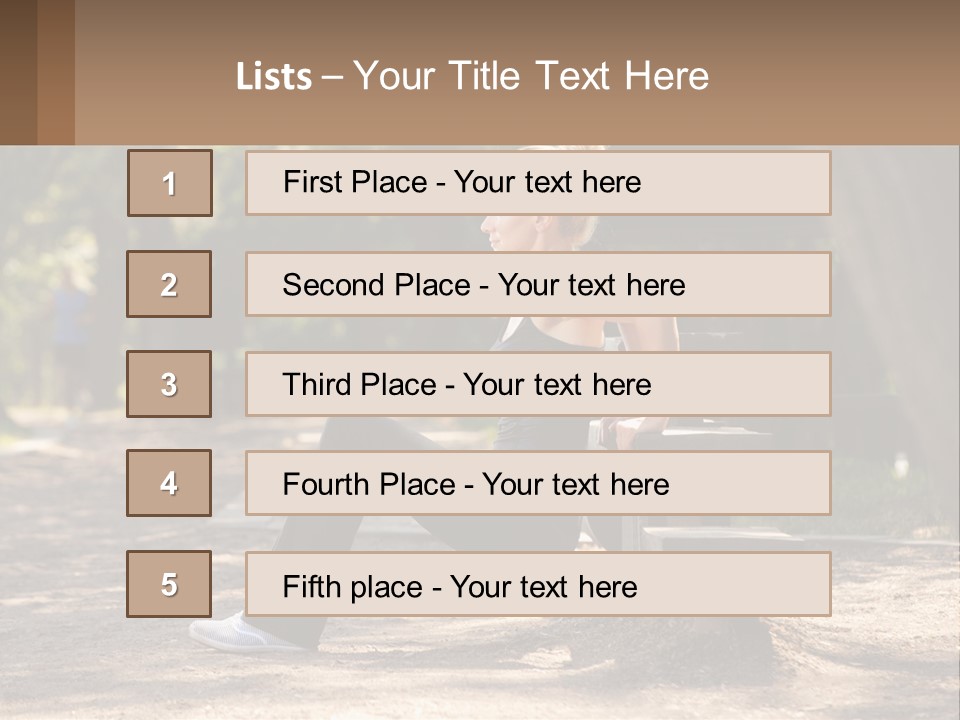The image size is (960, 720).
Task: Select the number 1 box
Action: tap(170, 183)
